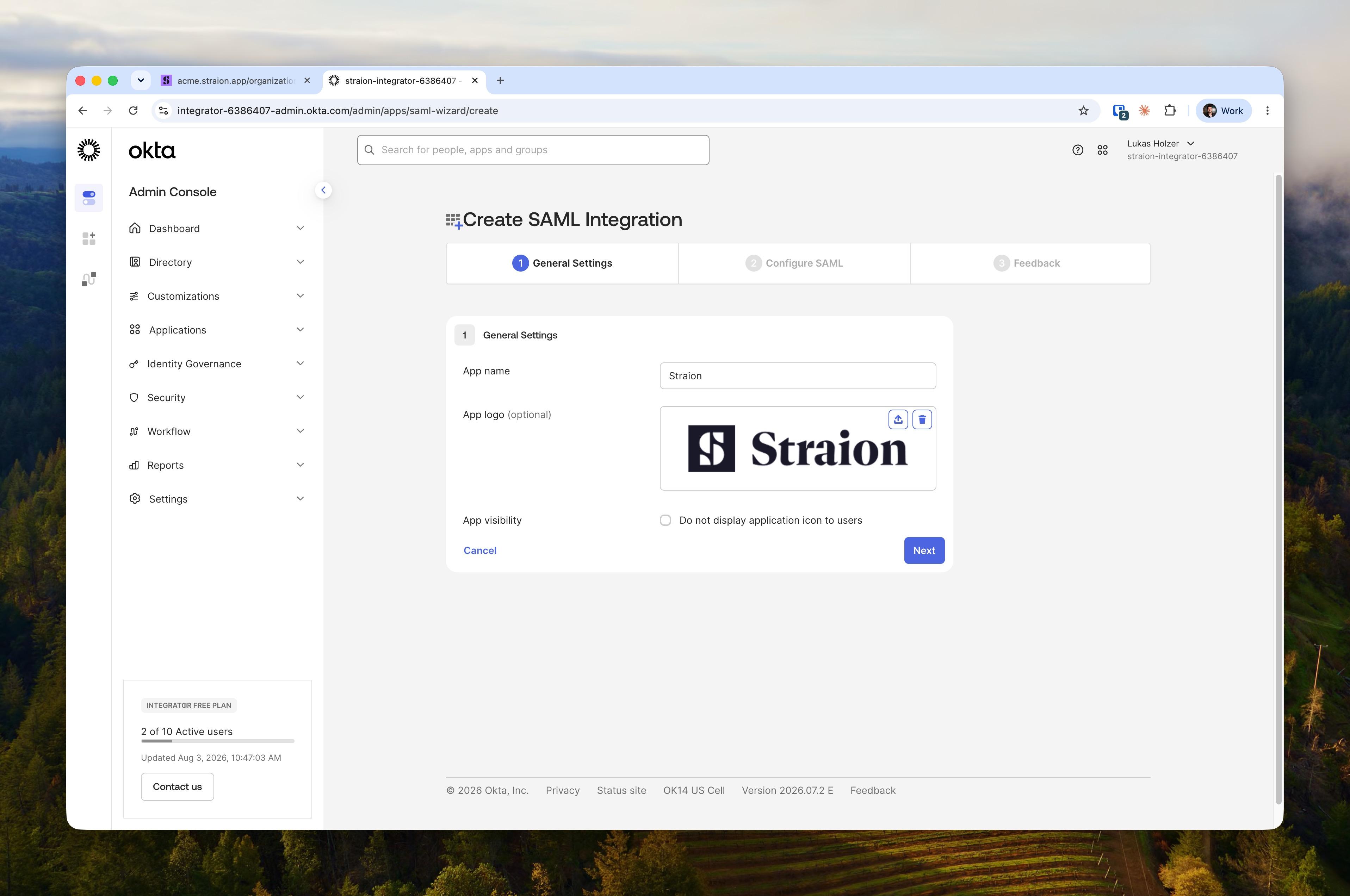Click the Cancel link

point(480,550)
